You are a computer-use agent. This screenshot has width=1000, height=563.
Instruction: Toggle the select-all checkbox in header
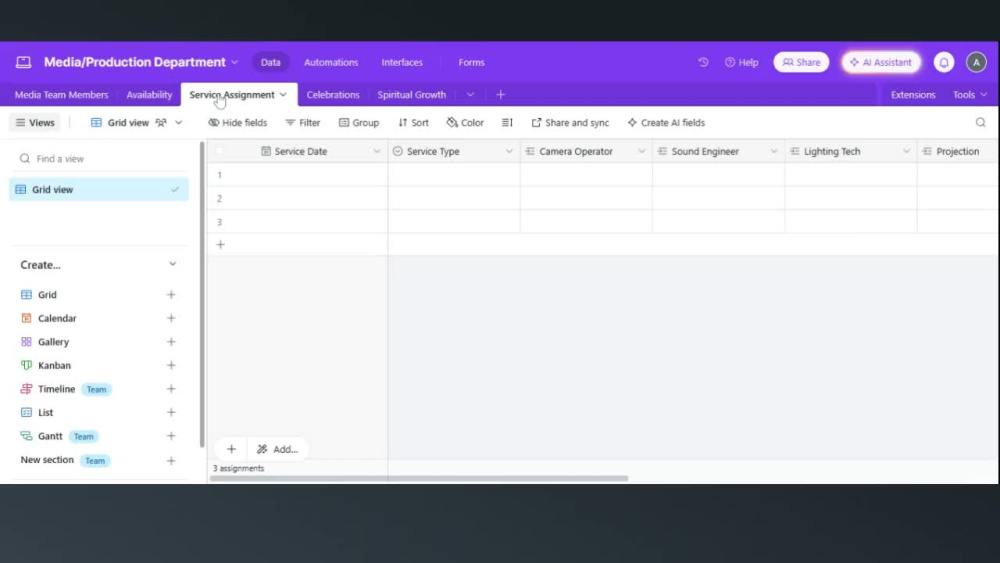point(219,151)
